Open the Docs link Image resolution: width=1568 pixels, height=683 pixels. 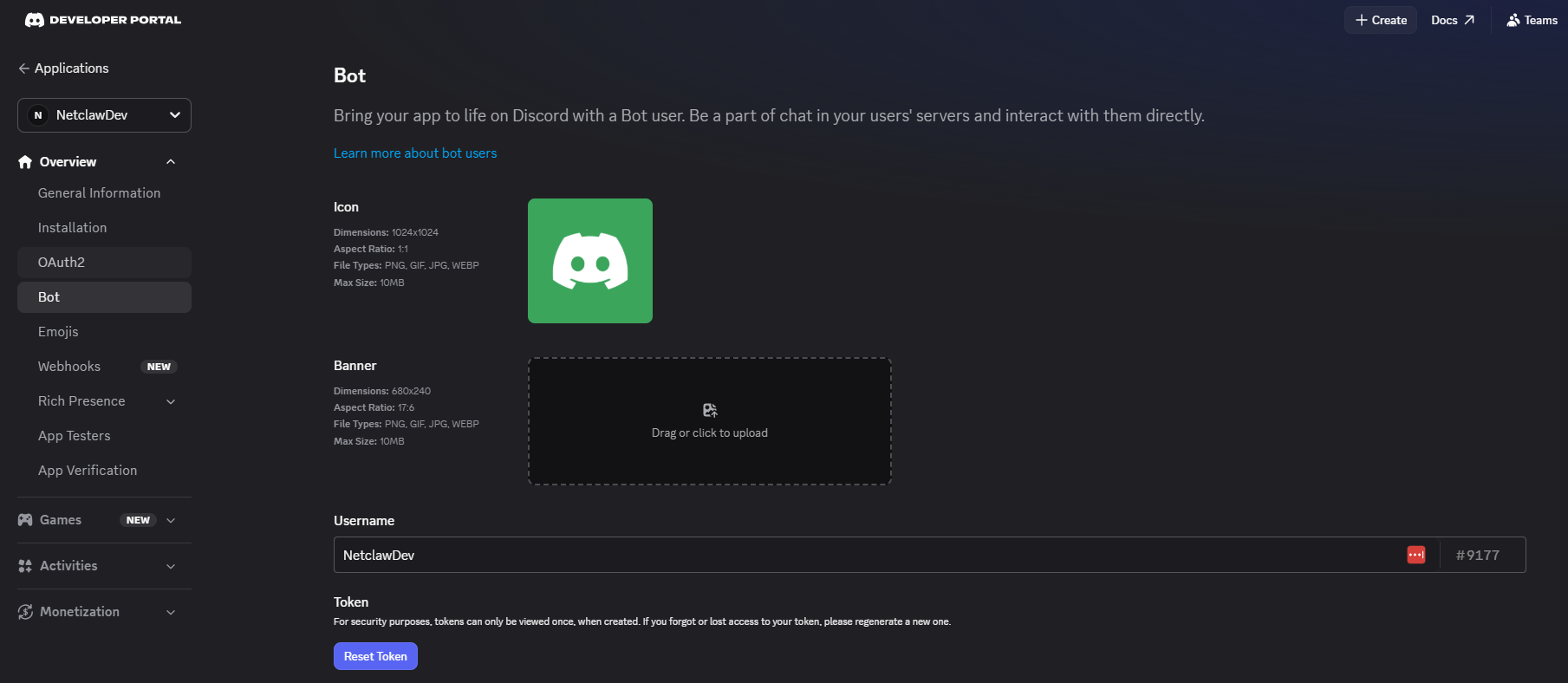1453,20
